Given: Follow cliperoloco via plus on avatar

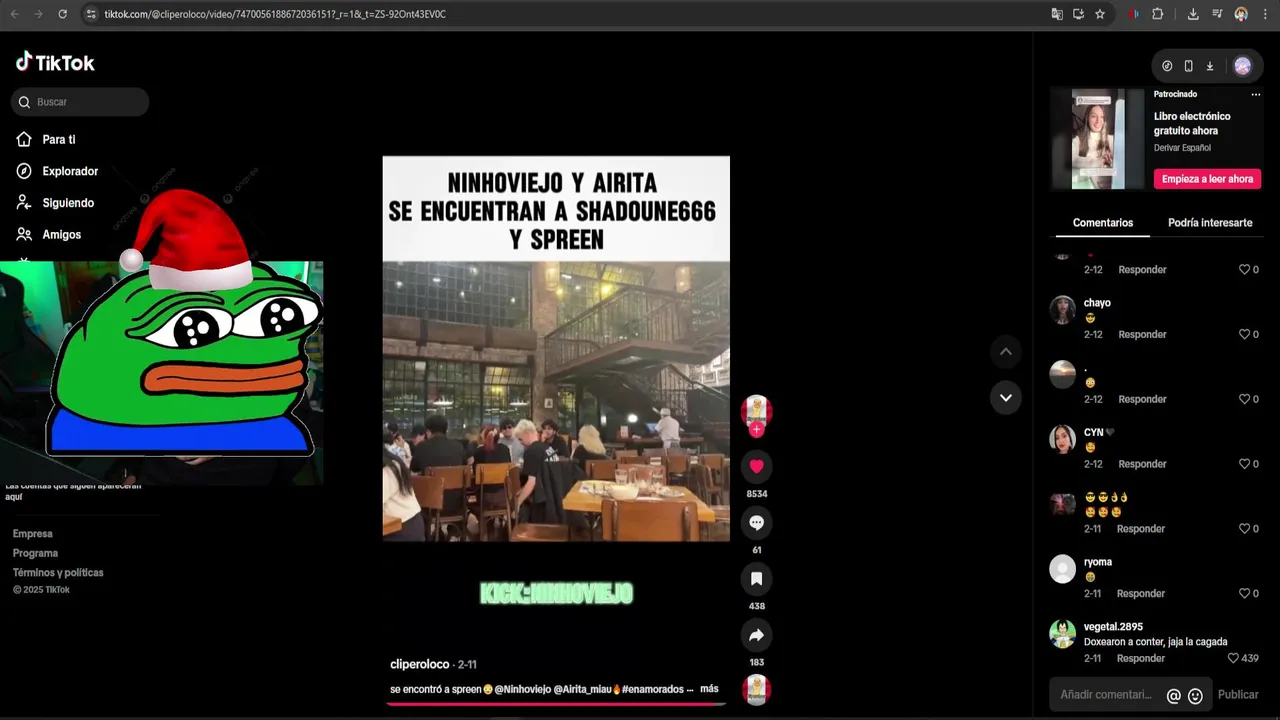Looking at the screenshot, I should [x=756, y=430].
